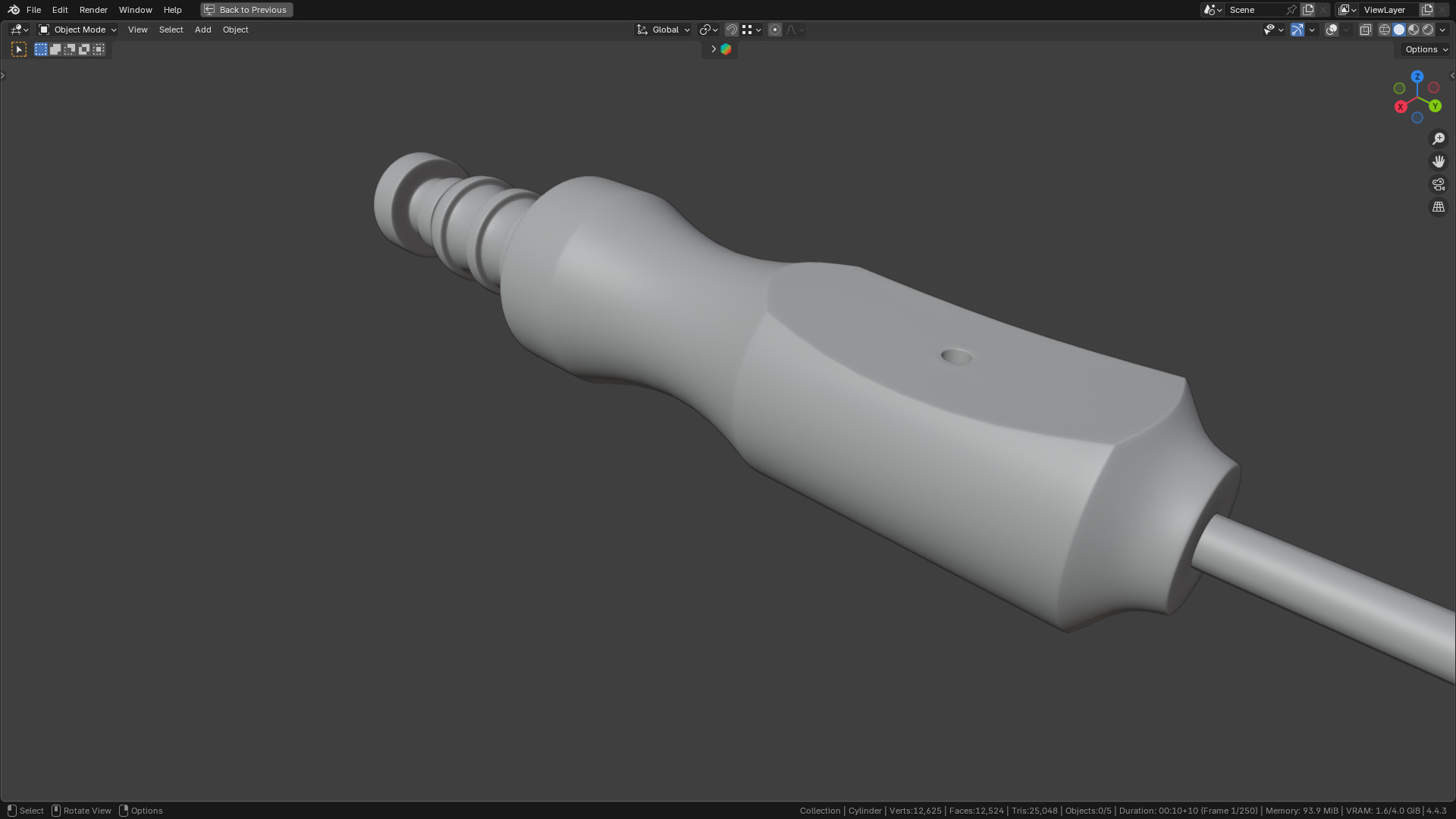Viewport: 1456px width, 819px height.
Task: Open object types visibility dropdown
Action: [1273, 30]
